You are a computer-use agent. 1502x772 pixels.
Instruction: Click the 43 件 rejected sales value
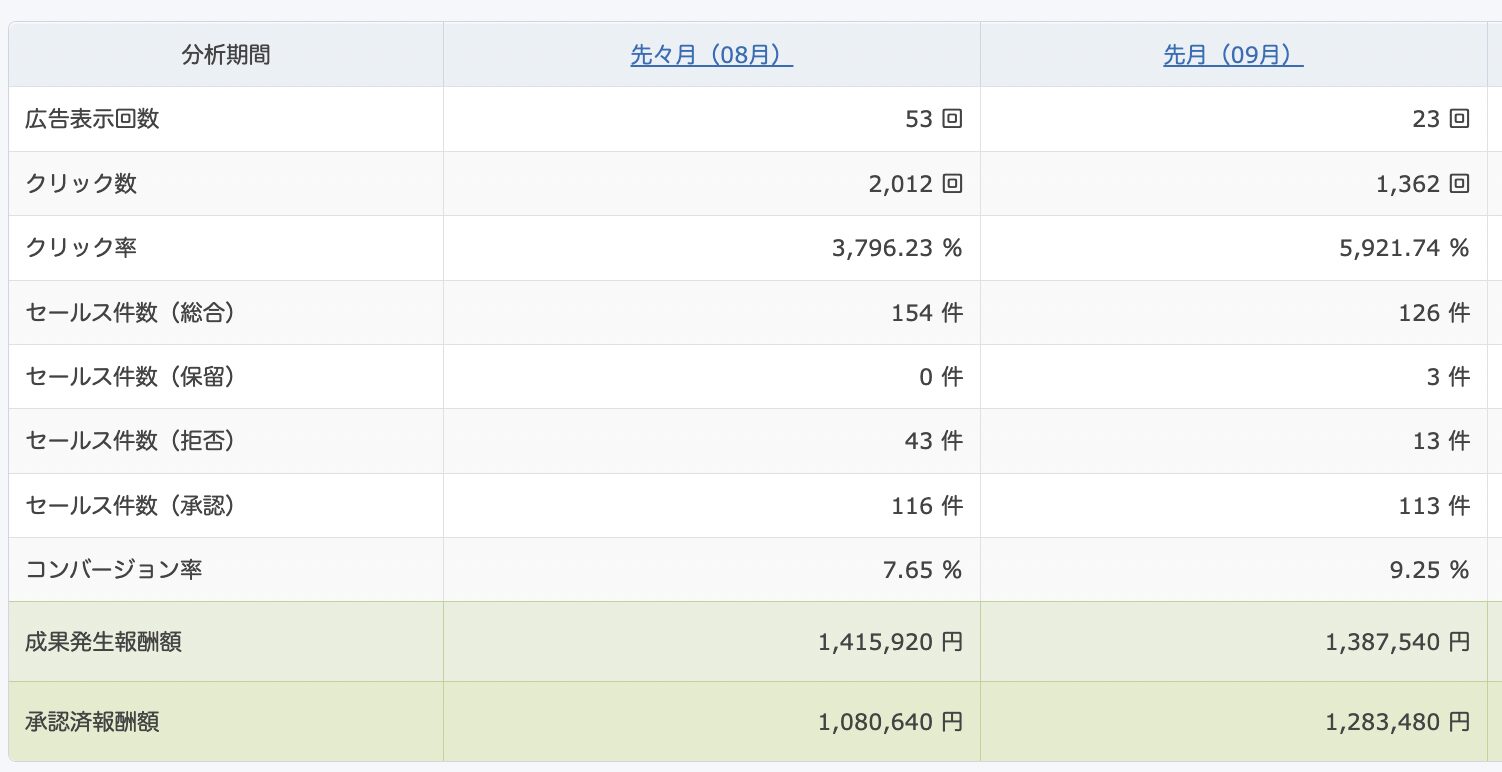click(932, 441)
